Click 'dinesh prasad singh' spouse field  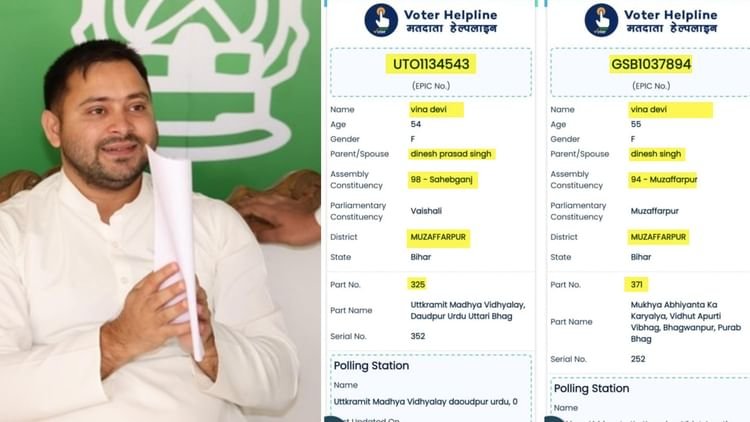[x=451, y=154]
